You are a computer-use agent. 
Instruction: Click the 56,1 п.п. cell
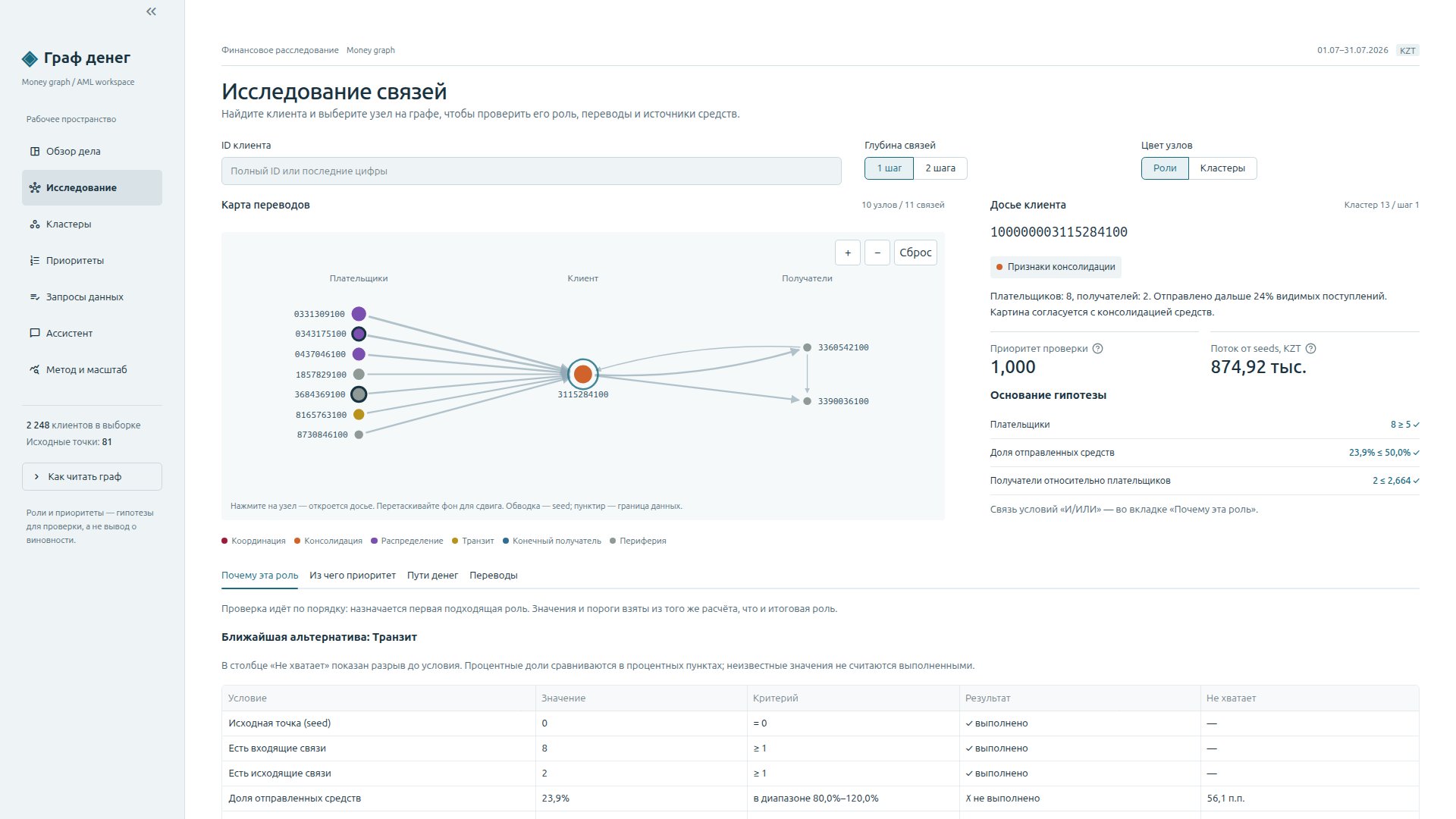(1310, 799)
